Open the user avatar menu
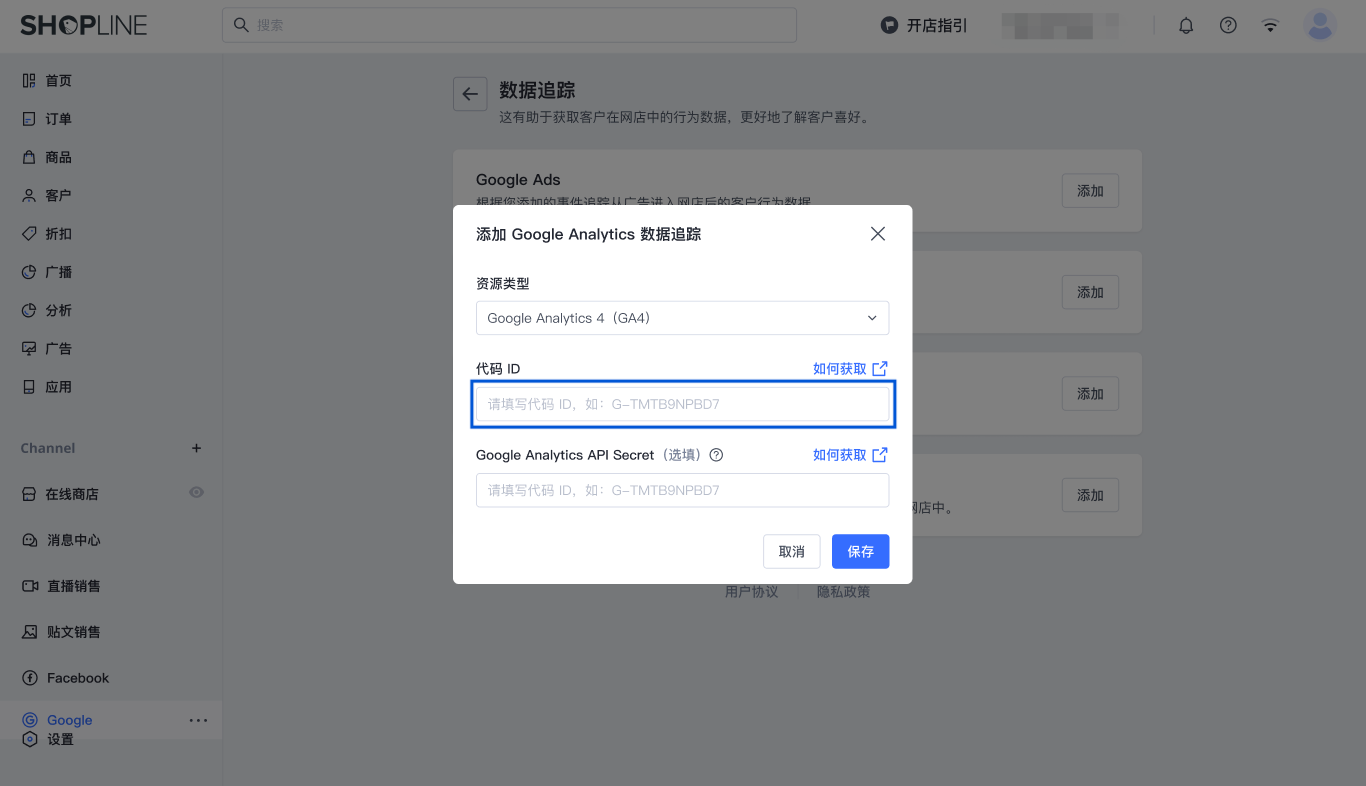The height and width of the screenshot is (786, 1366). (1320, 26)
